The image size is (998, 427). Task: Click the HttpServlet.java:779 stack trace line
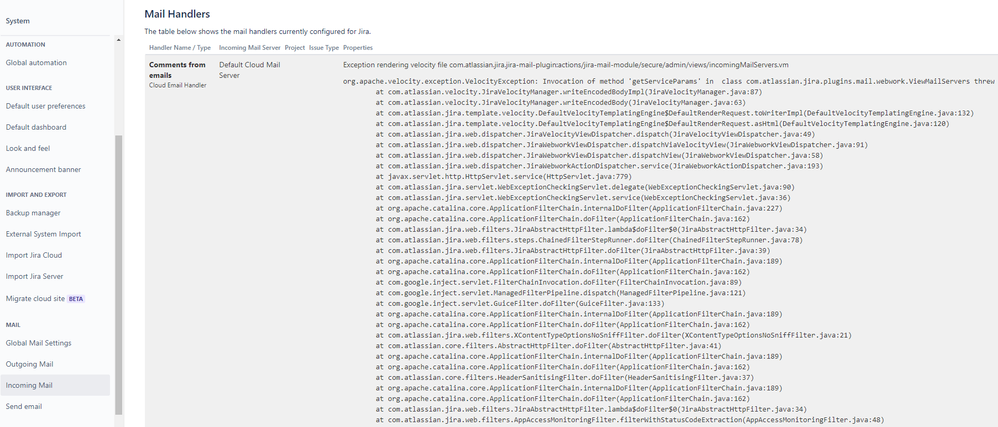[x=503, y=177]
